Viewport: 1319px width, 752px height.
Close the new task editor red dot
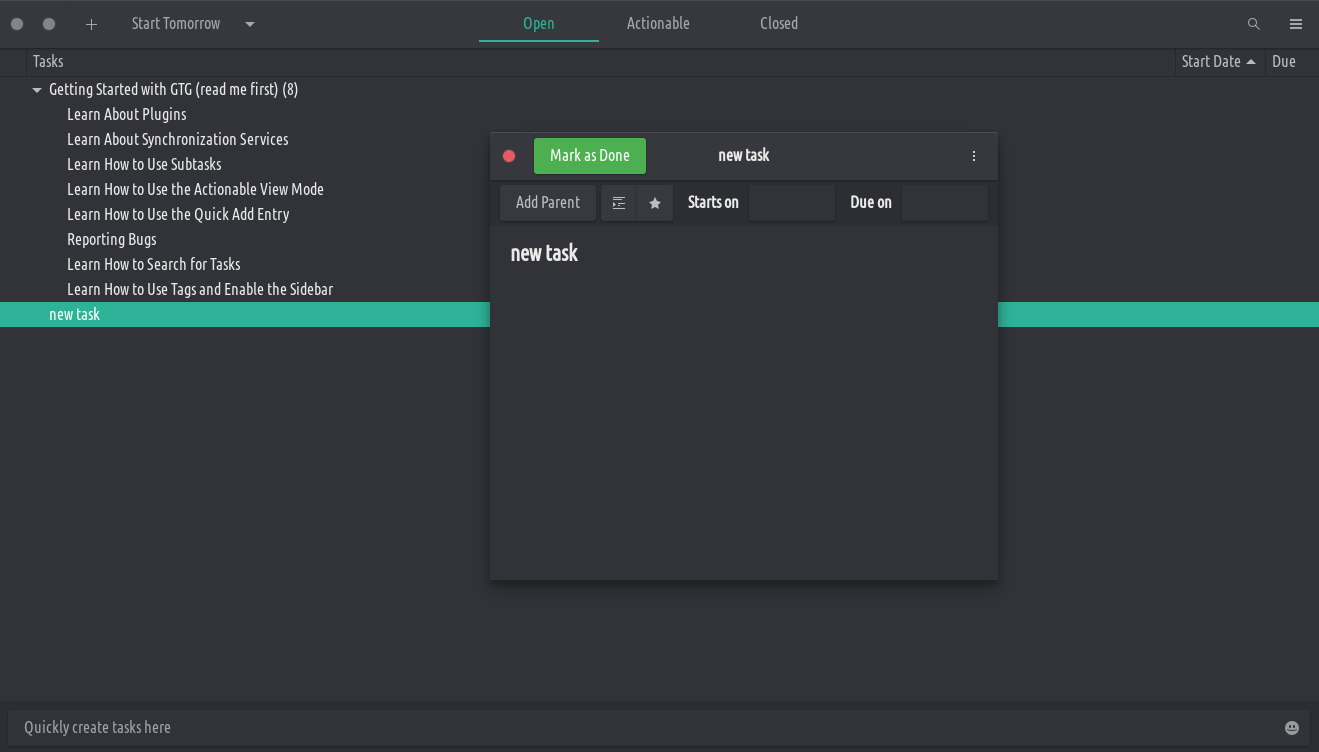509,156
